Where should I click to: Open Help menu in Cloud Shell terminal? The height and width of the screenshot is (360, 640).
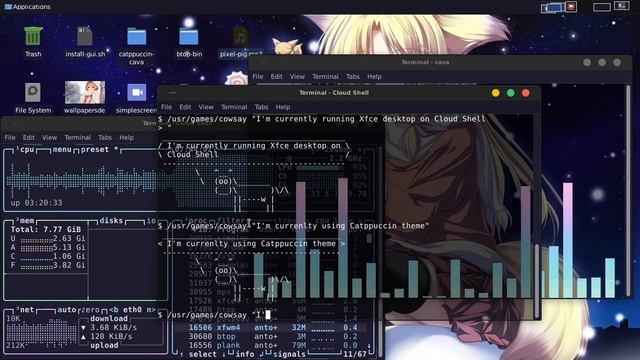pyautogui.click(x=283, y=107)
